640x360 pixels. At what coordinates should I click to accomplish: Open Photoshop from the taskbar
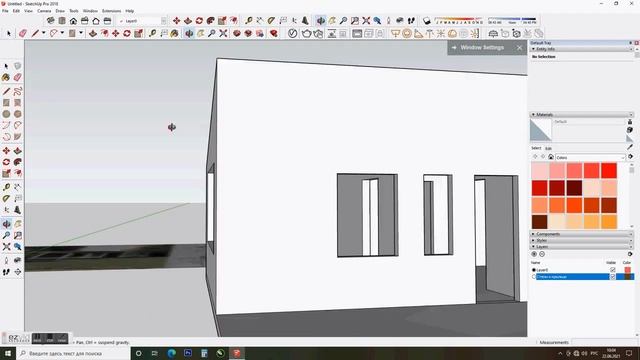(188, 353)
